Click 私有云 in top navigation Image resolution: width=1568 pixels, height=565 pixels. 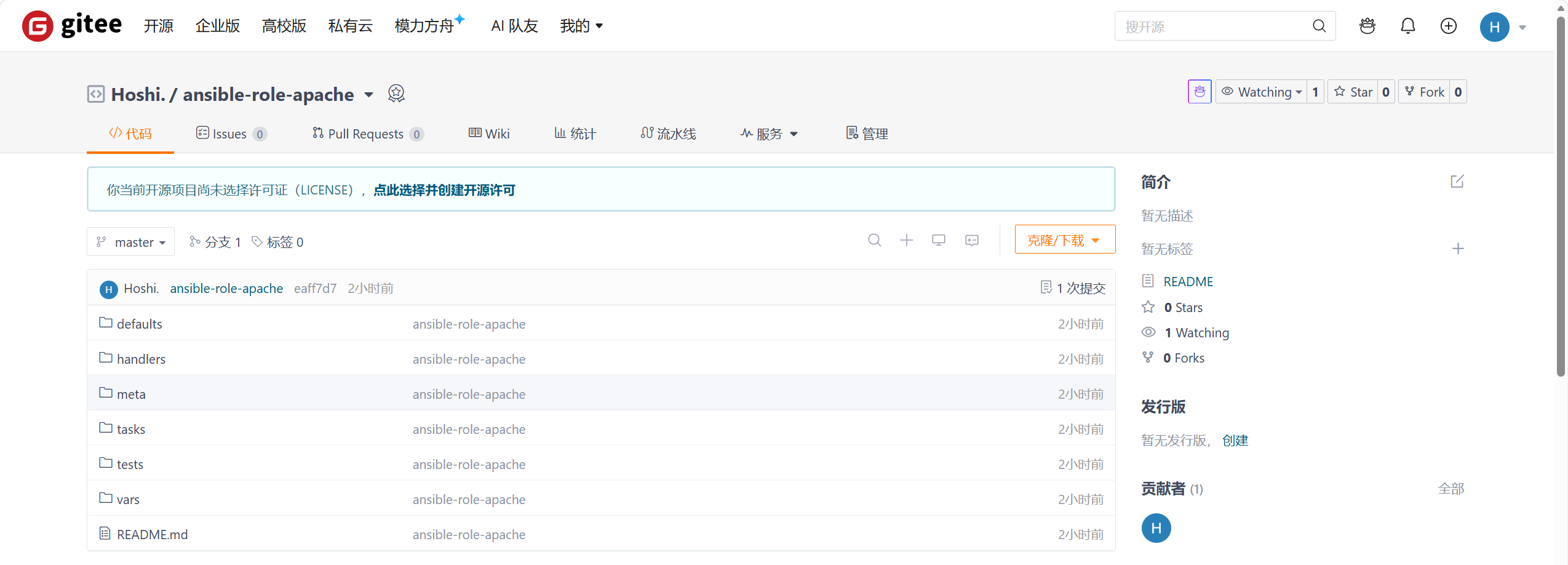coord(351,26)
